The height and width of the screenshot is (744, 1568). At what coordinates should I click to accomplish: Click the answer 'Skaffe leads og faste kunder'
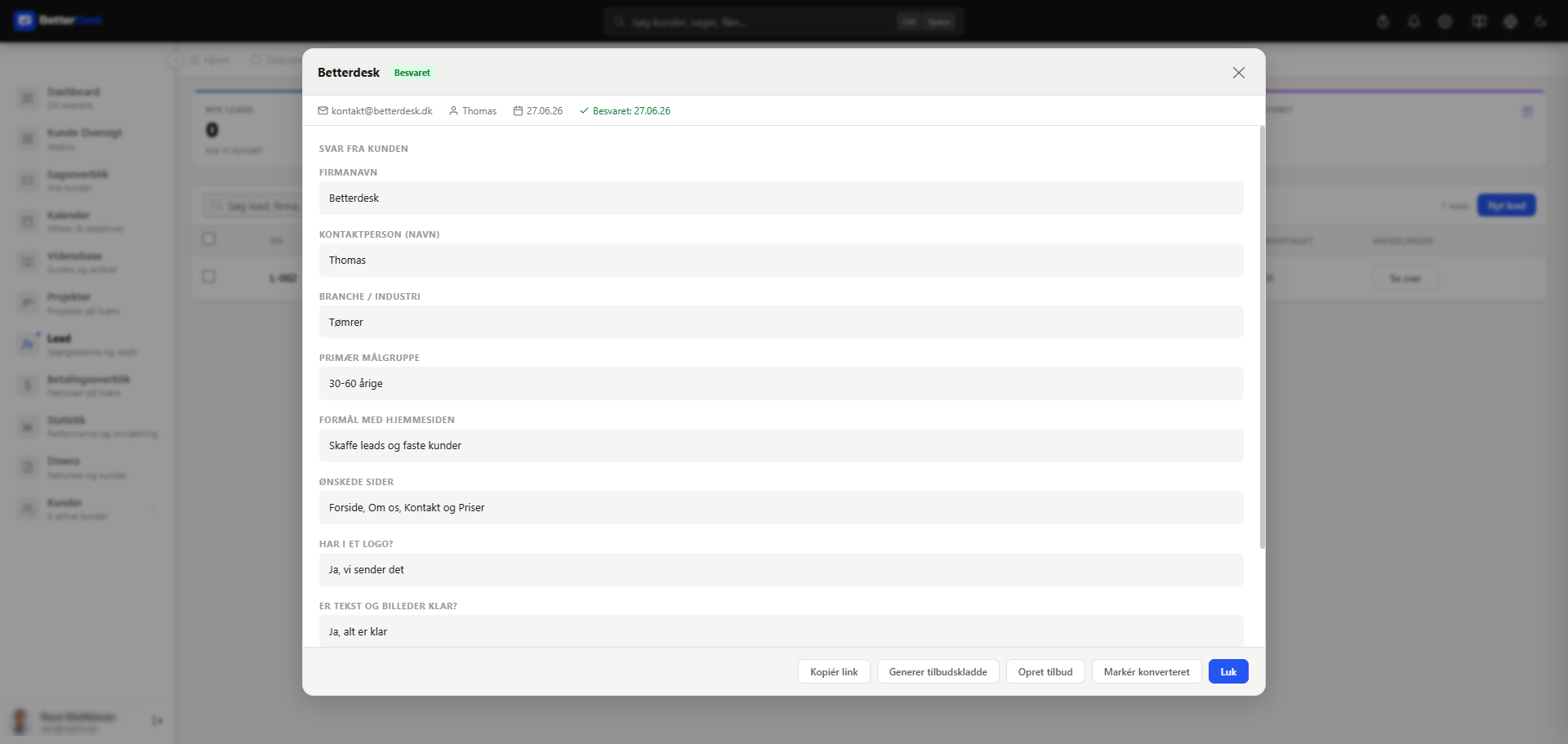click(781, 446)
